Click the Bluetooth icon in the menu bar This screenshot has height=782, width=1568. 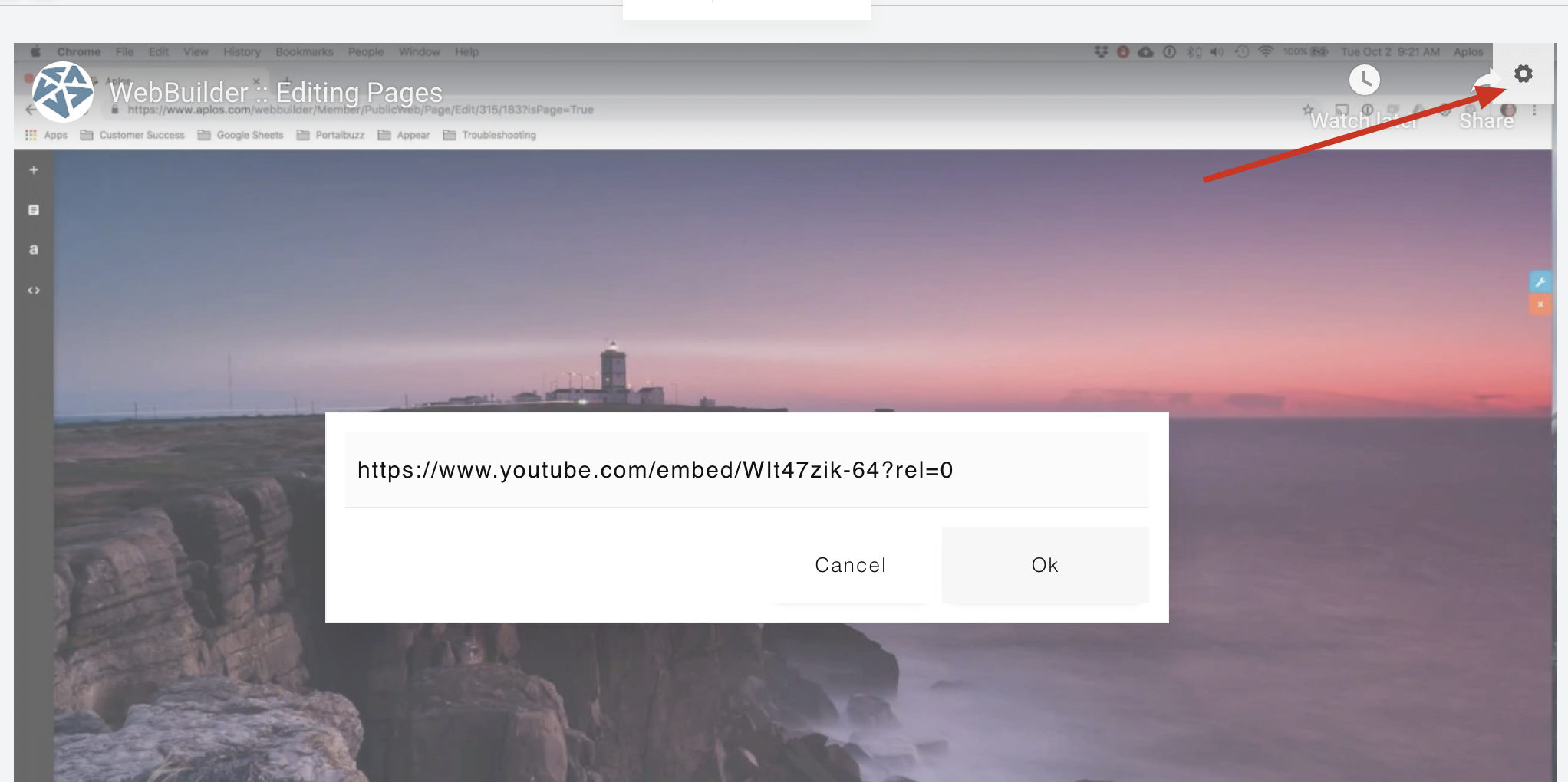coord(1194,51)
